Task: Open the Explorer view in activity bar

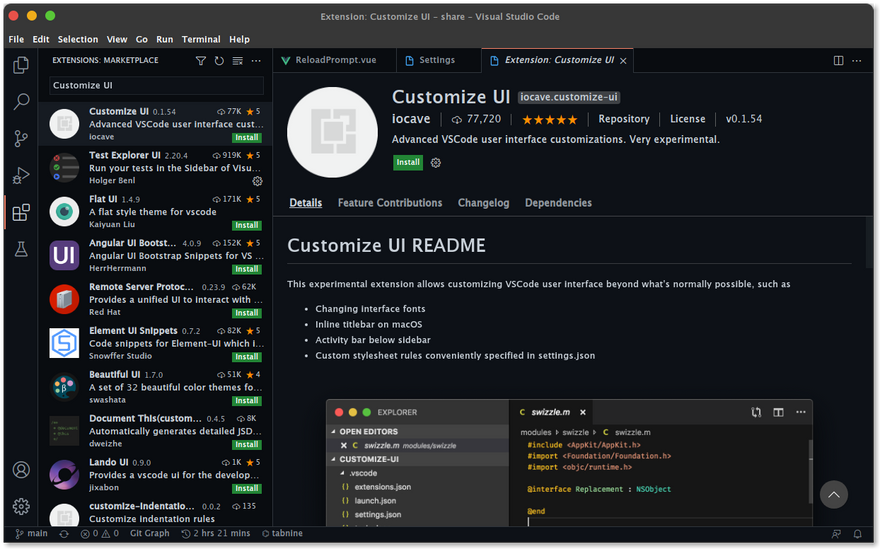Action: coord(20,66)
